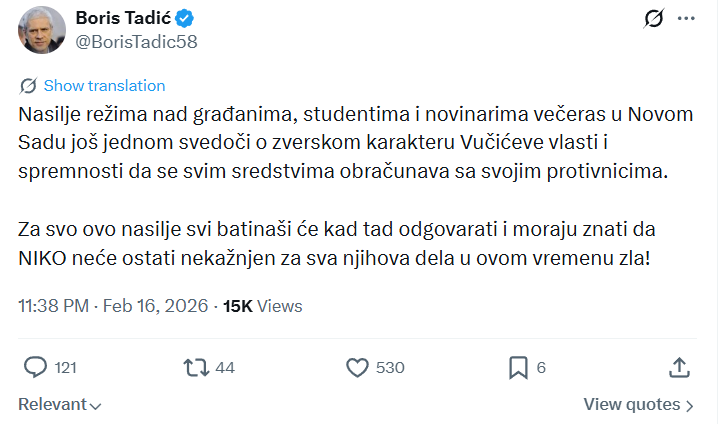
Task: Click the 121 replies count
Action: [x=66, y=368]
